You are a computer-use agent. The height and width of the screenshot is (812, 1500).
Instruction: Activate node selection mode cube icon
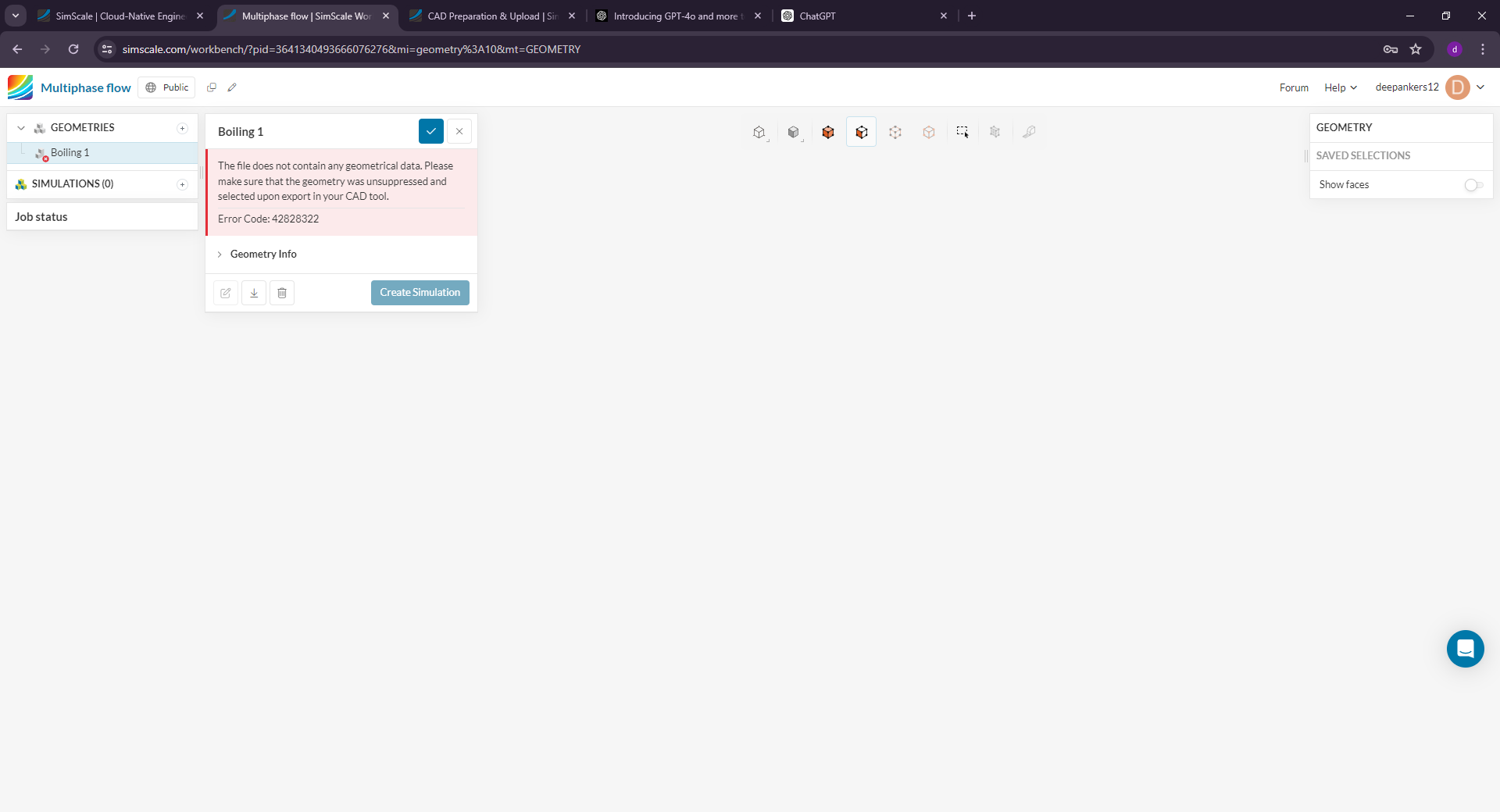(x=929, y=132)
